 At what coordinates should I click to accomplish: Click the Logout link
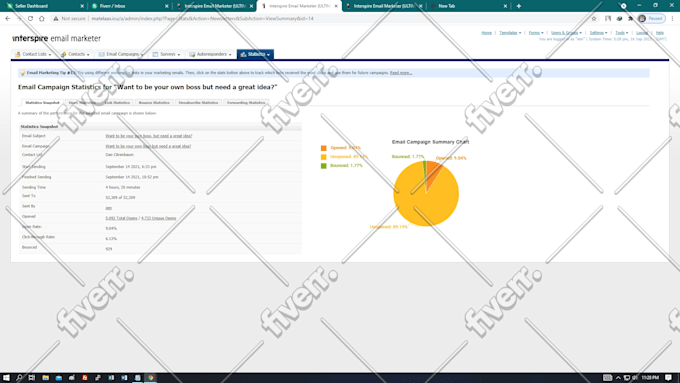[642, 33]
